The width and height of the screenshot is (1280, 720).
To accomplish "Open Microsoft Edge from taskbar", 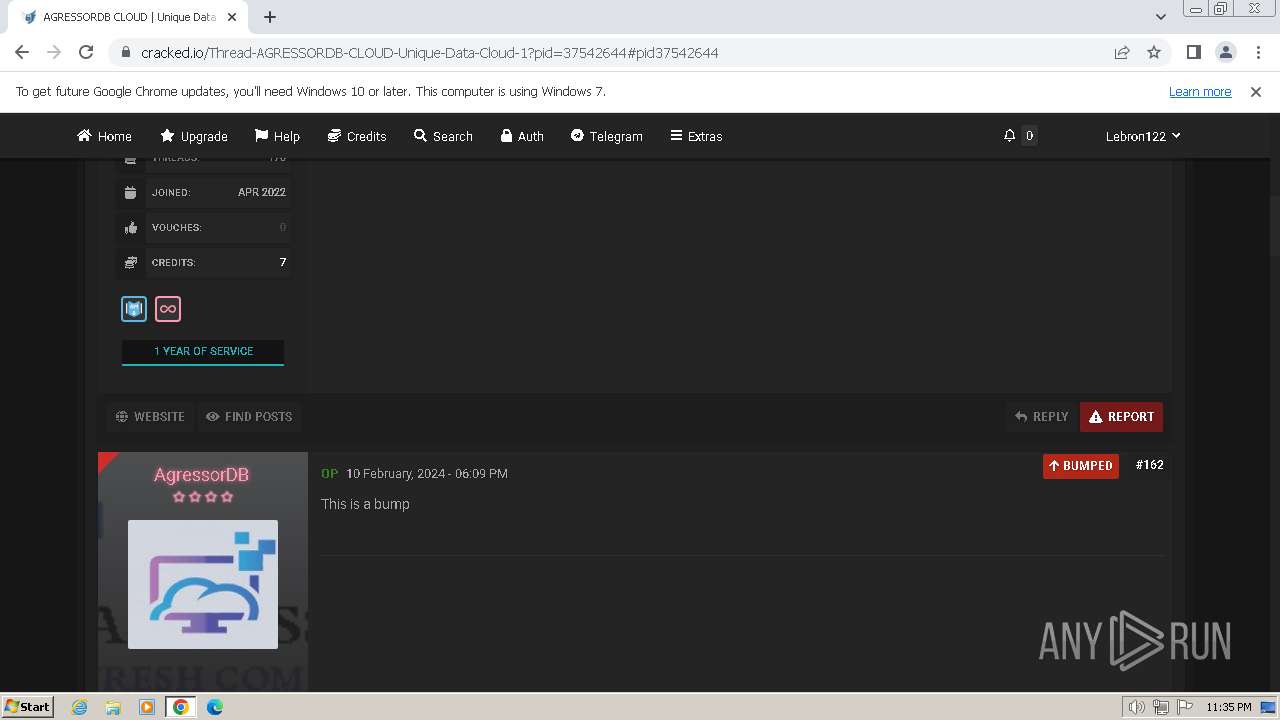I will coord(215,707).
